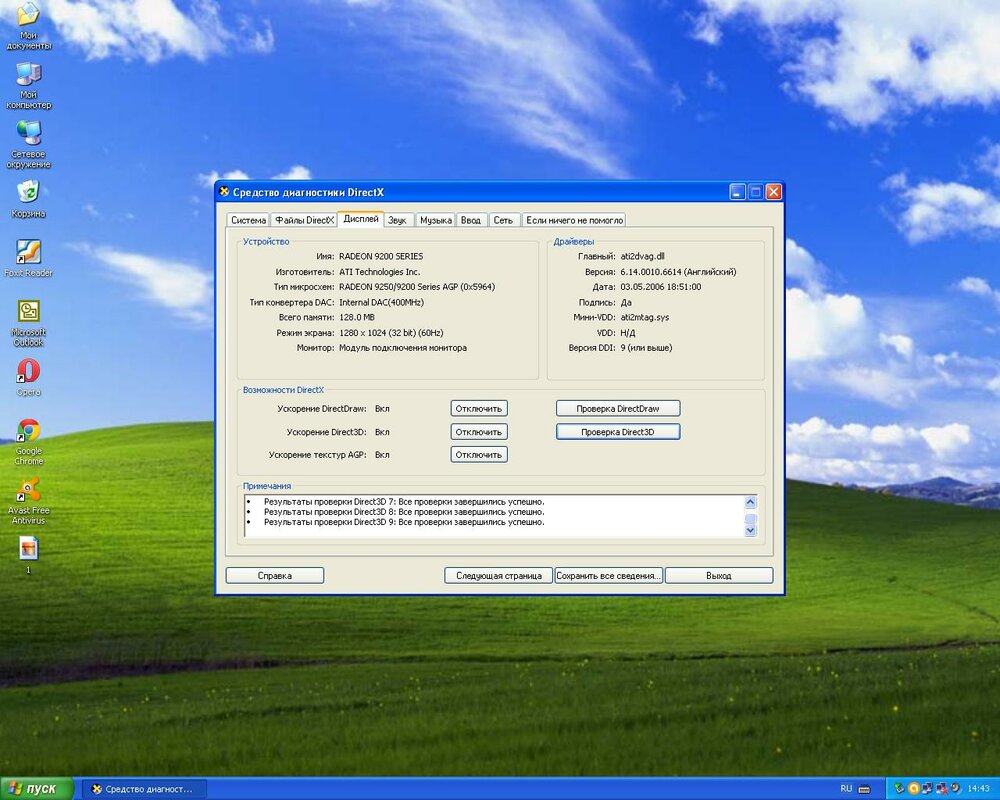Switch to the Система tab
This screenshot has height=800, width=1000.
coord(248,220)
